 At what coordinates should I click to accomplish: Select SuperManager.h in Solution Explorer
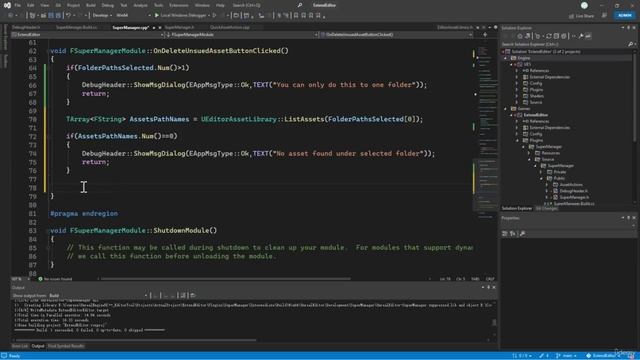tap(574, 197)
